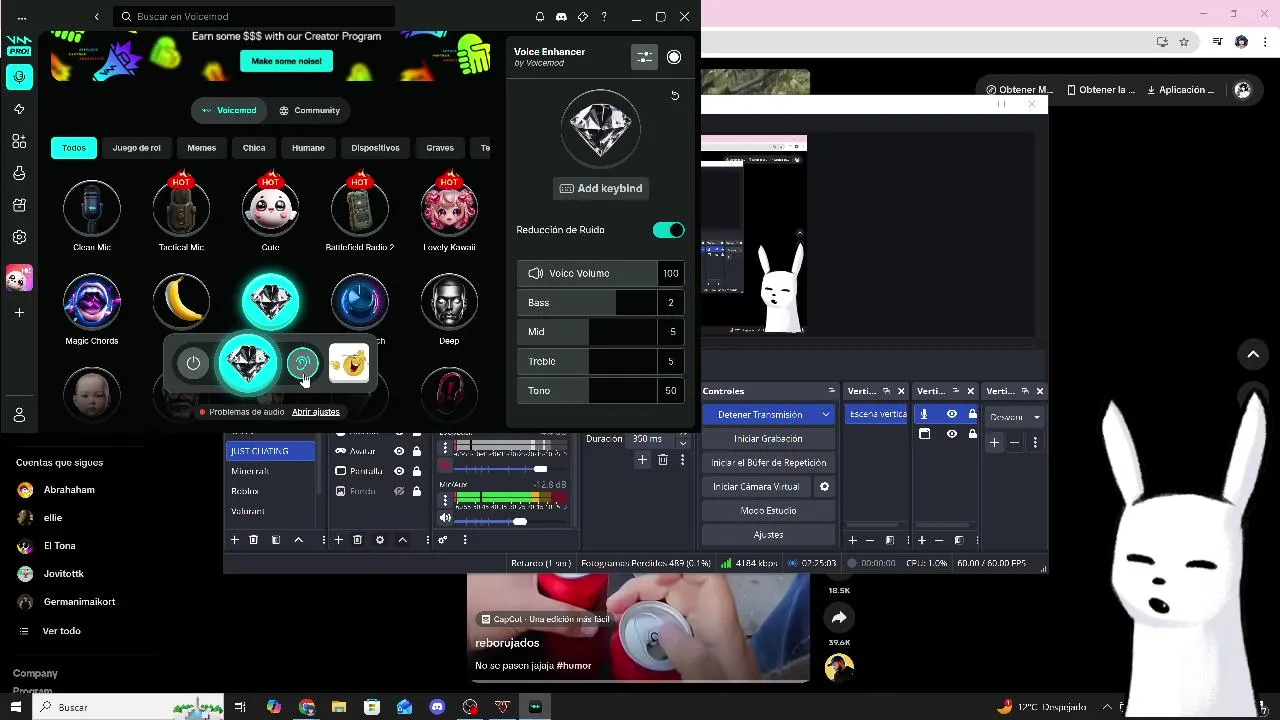Screen dimensions: 1280x720
Task: Select the Clean Mic voice
Action: pos(92,208)
